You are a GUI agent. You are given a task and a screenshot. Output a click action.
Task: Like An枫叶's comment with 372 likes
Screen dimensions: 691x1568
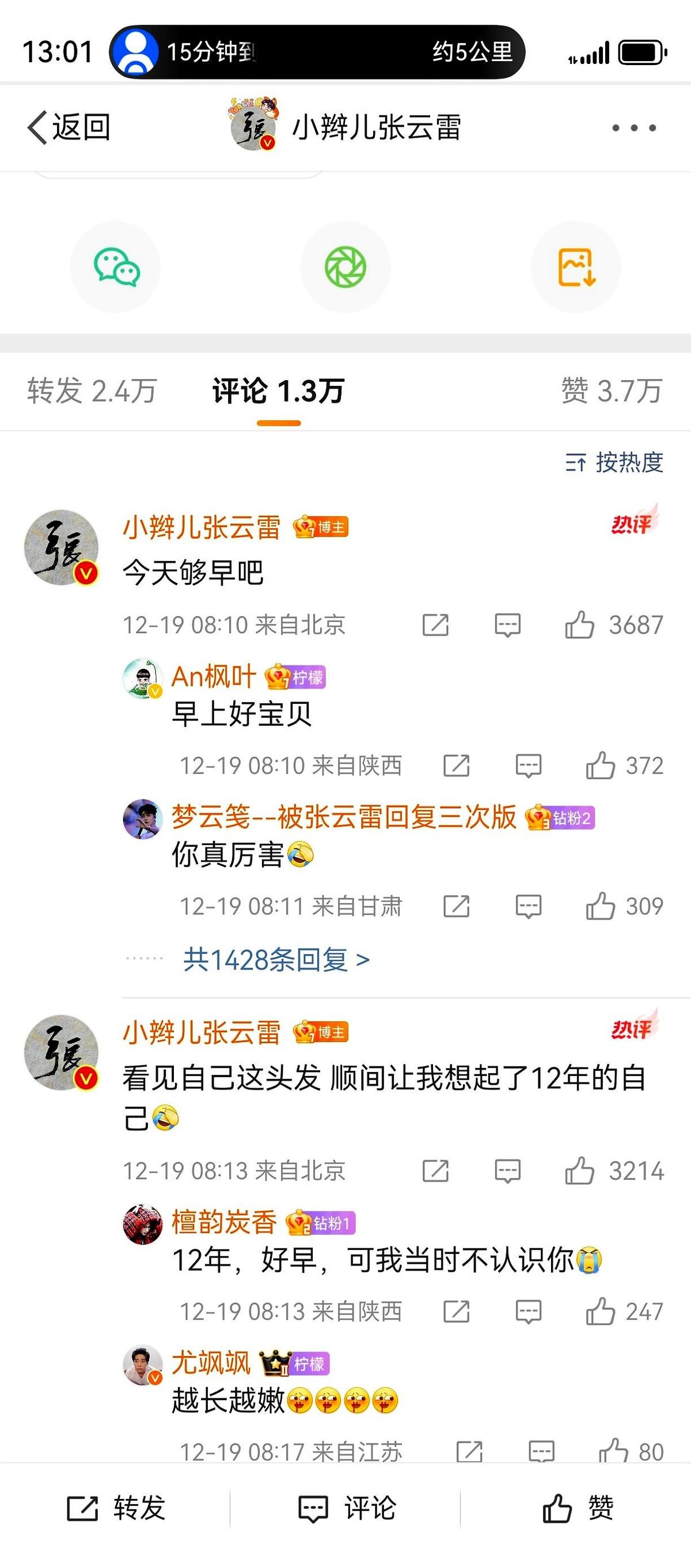624,766
